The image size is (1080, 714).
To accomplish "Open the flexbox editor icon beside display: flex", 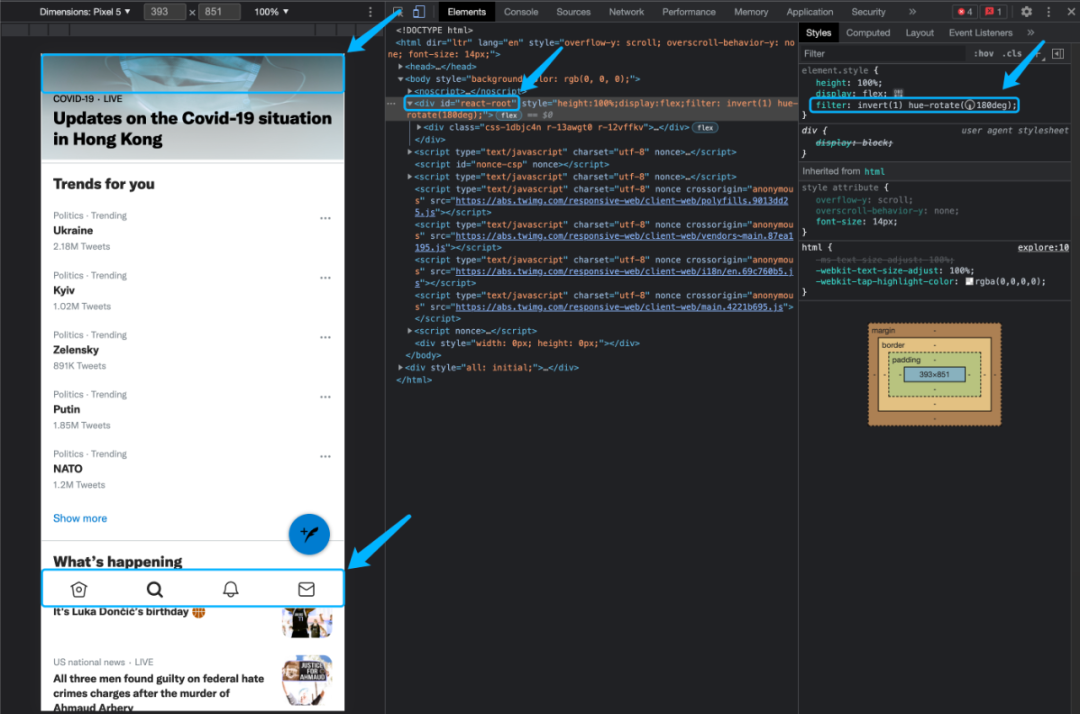I will click(897, 93).
